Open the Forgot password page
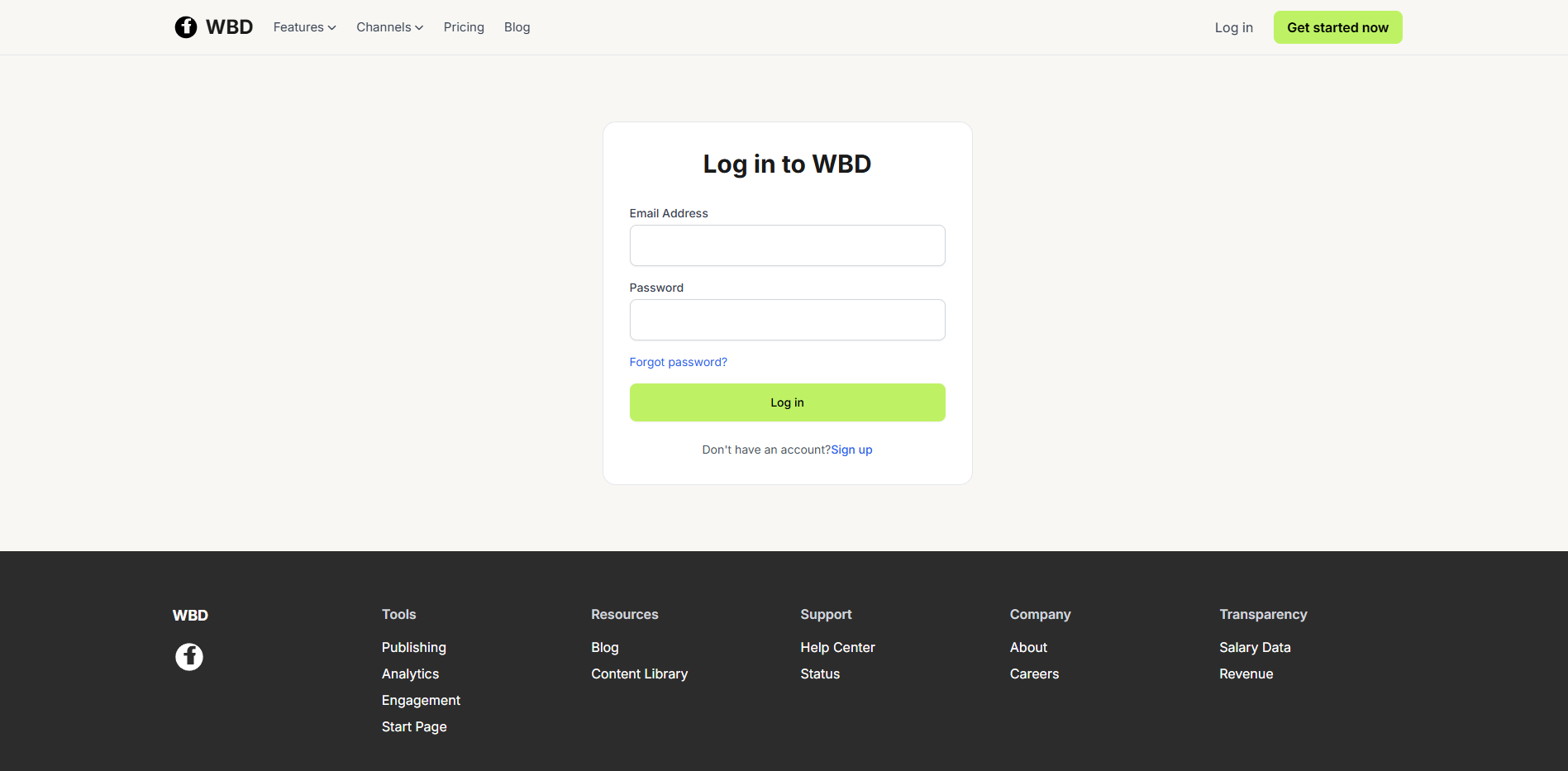This screenshot has width=1568, height=771. coord(678,362)
